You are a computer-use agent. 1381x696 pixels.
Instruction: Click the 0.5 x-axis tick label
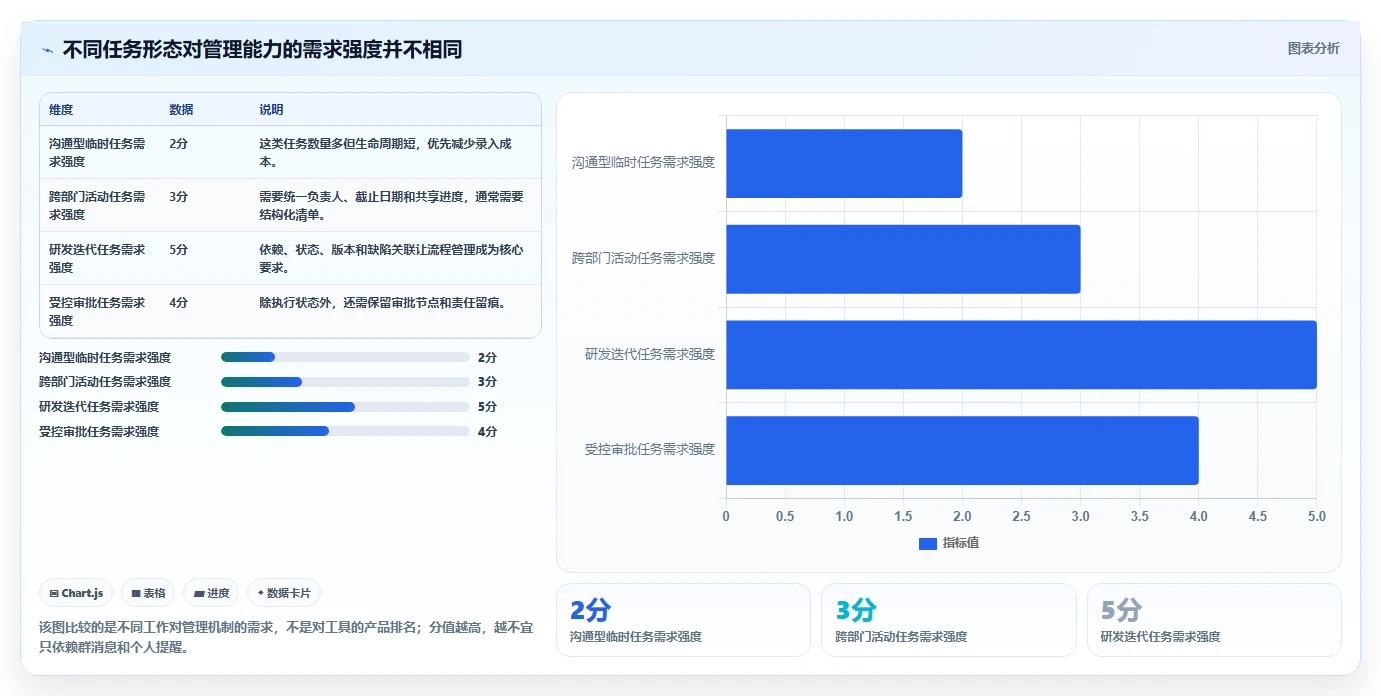coord(785,517)
